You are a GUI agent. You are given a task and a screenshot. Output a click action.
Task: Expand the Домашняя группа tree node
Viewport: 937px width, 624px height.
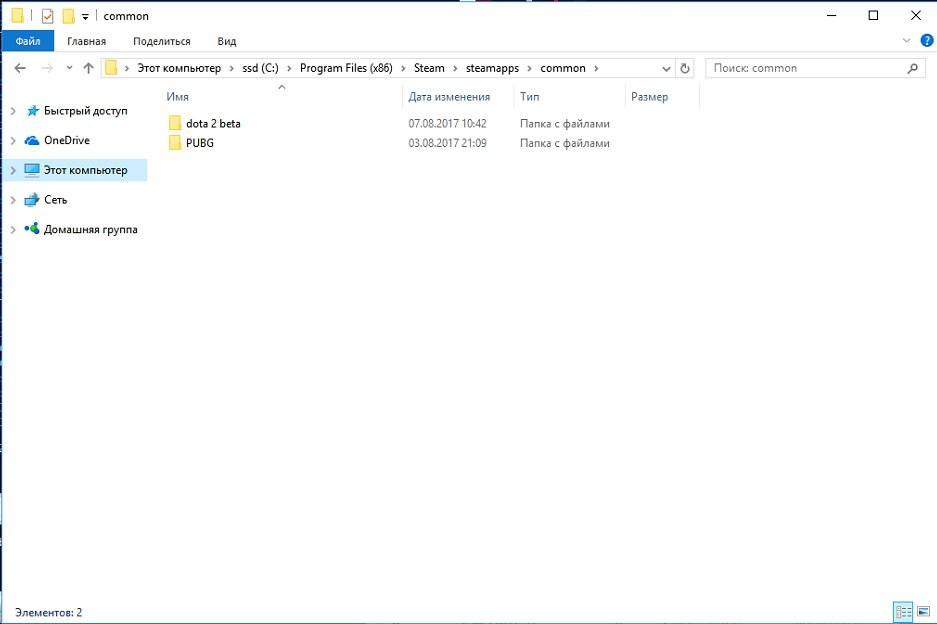click(x=13, y=230)
